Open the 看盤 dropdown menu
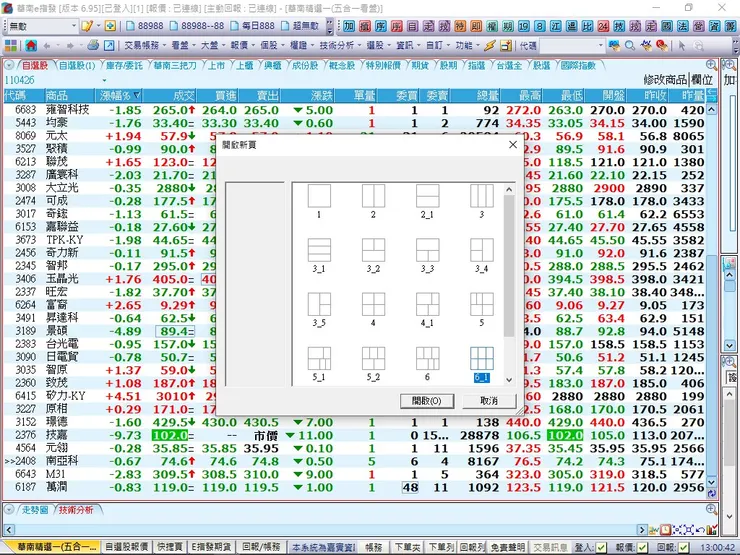 [183, 45]
